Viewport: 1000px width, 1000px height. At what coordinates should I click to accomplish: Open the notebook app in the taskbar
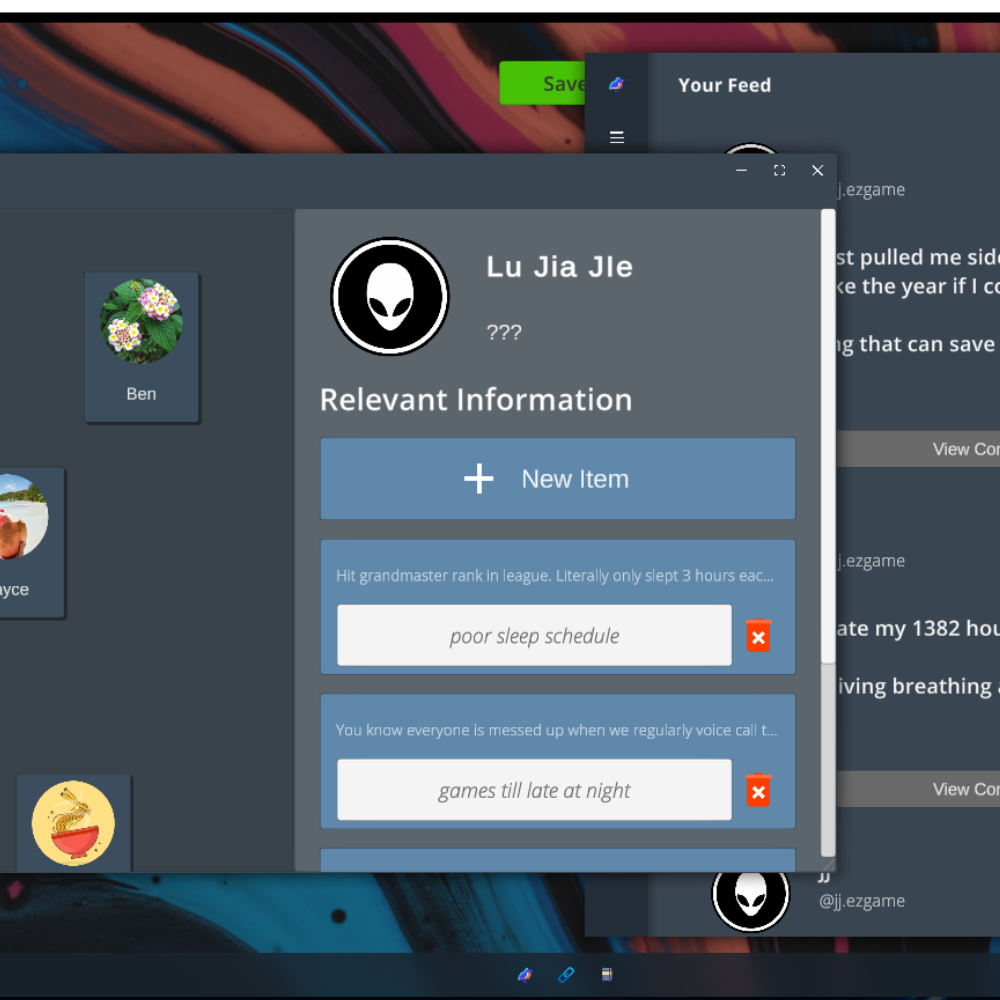click(606, 975)
